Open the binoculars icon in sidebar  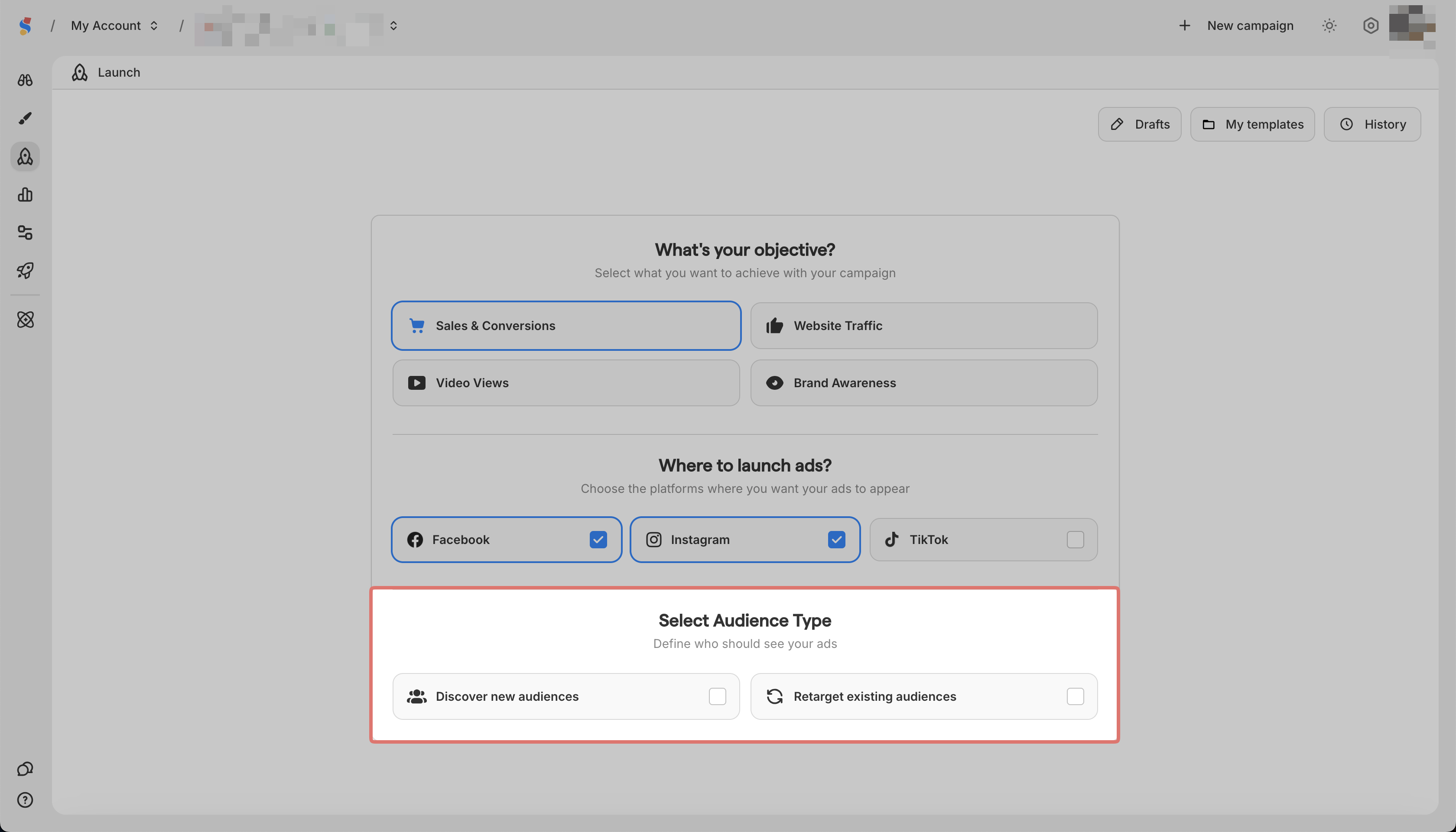coord(25,80)
